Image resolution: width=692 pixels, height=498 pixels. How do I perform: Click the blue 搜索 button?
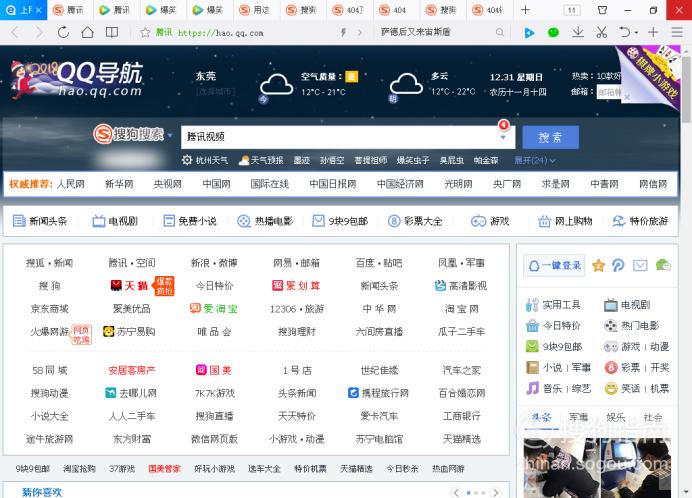550,137
